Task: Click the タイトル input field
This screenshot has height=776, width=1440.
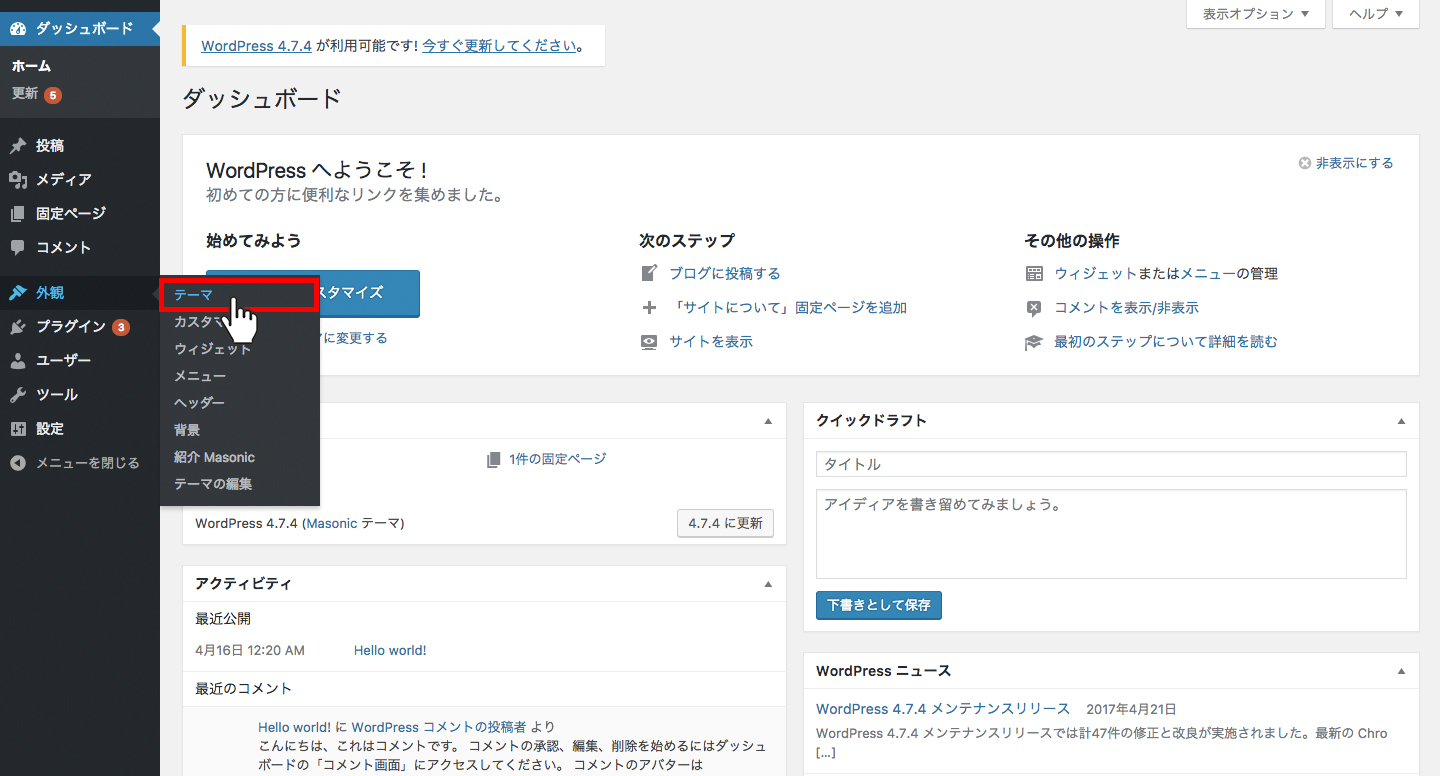Action: coord(1111,464)
